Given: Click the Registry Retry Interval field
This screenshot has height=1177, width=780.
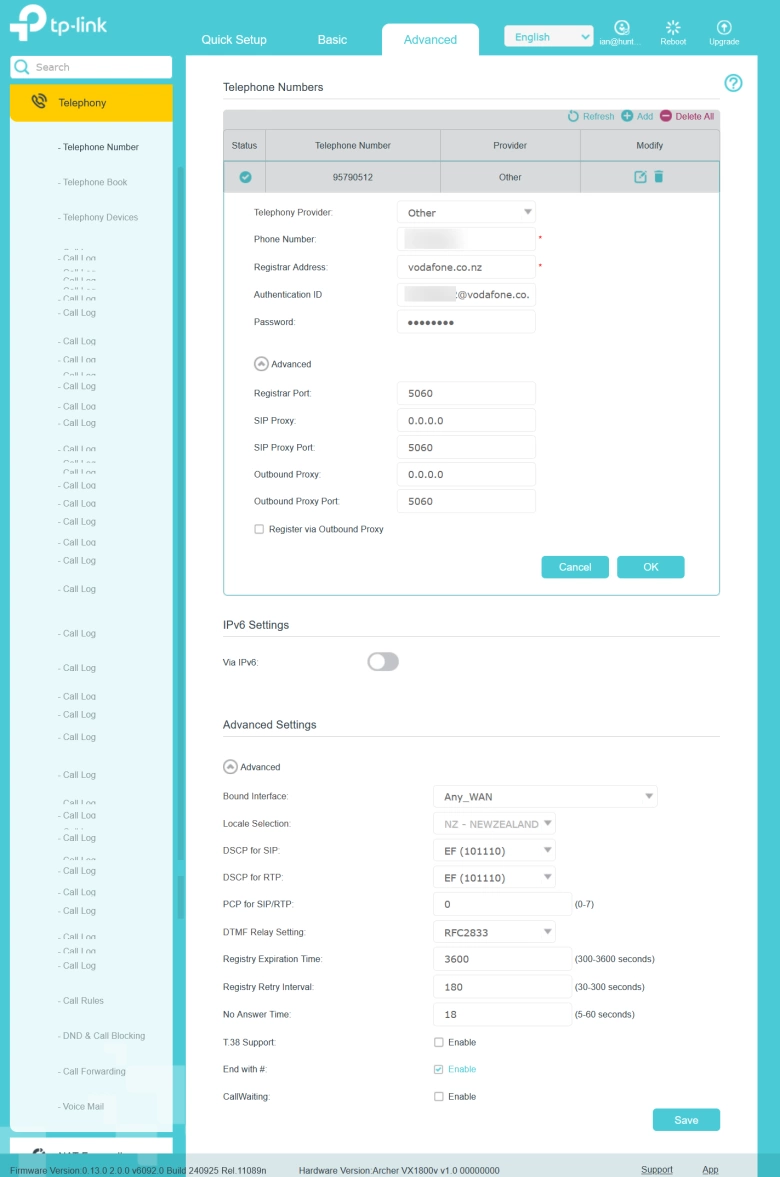Looking at the screenshot, I should point(502,987).
